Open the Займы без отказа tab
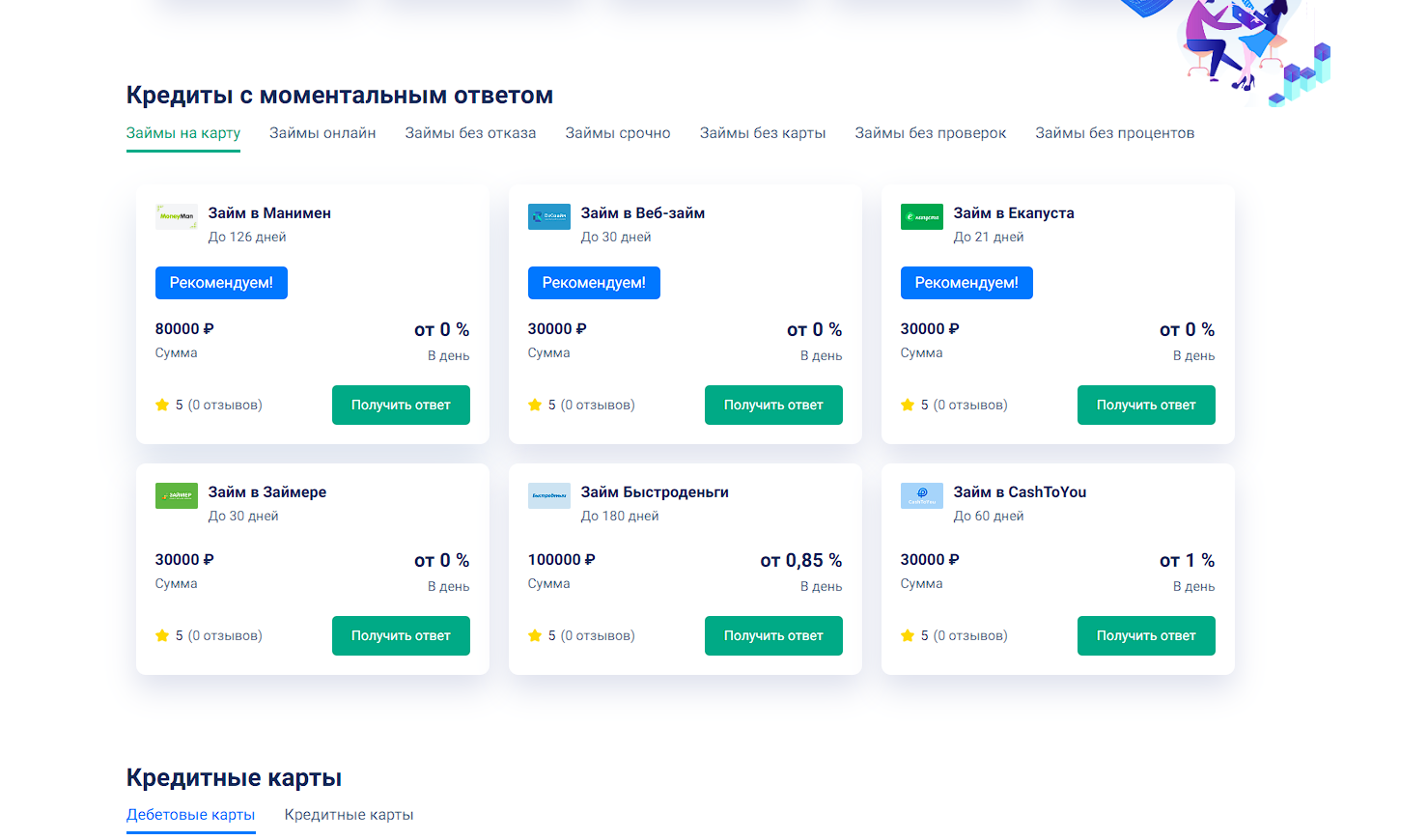Viewport: 1428px width, 840px height. tap(470, 133)
